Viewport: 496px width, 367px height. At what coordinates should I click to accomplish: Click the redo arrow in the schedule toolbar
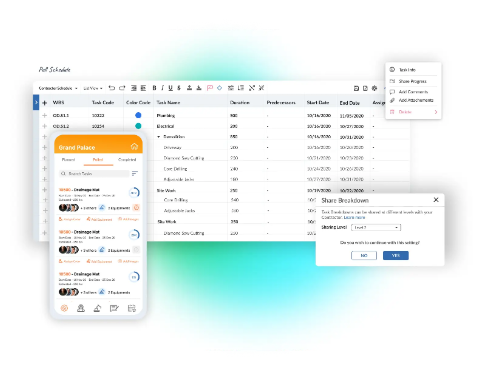[x=122, y=88]
